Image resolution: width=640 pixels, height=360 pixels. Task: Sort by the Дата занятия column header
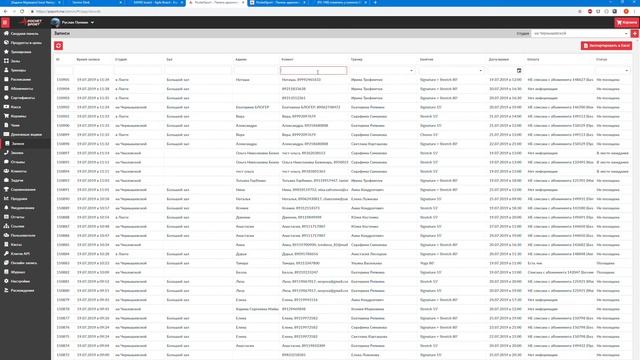click(498, 60)
